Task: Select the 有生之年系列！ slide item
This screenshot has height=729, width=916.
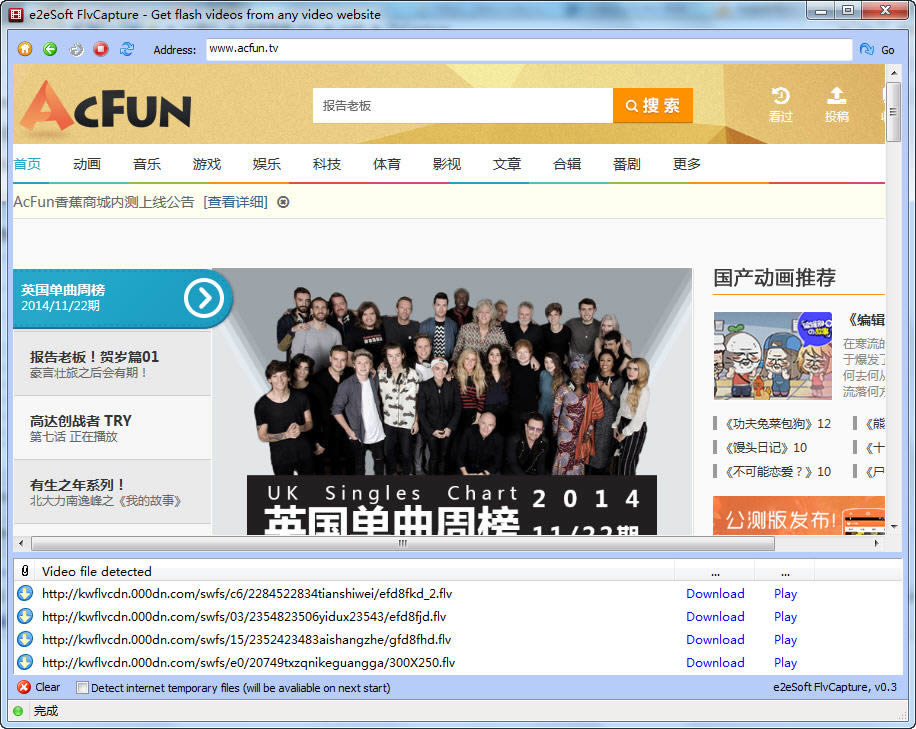Action: click(112, 492)
